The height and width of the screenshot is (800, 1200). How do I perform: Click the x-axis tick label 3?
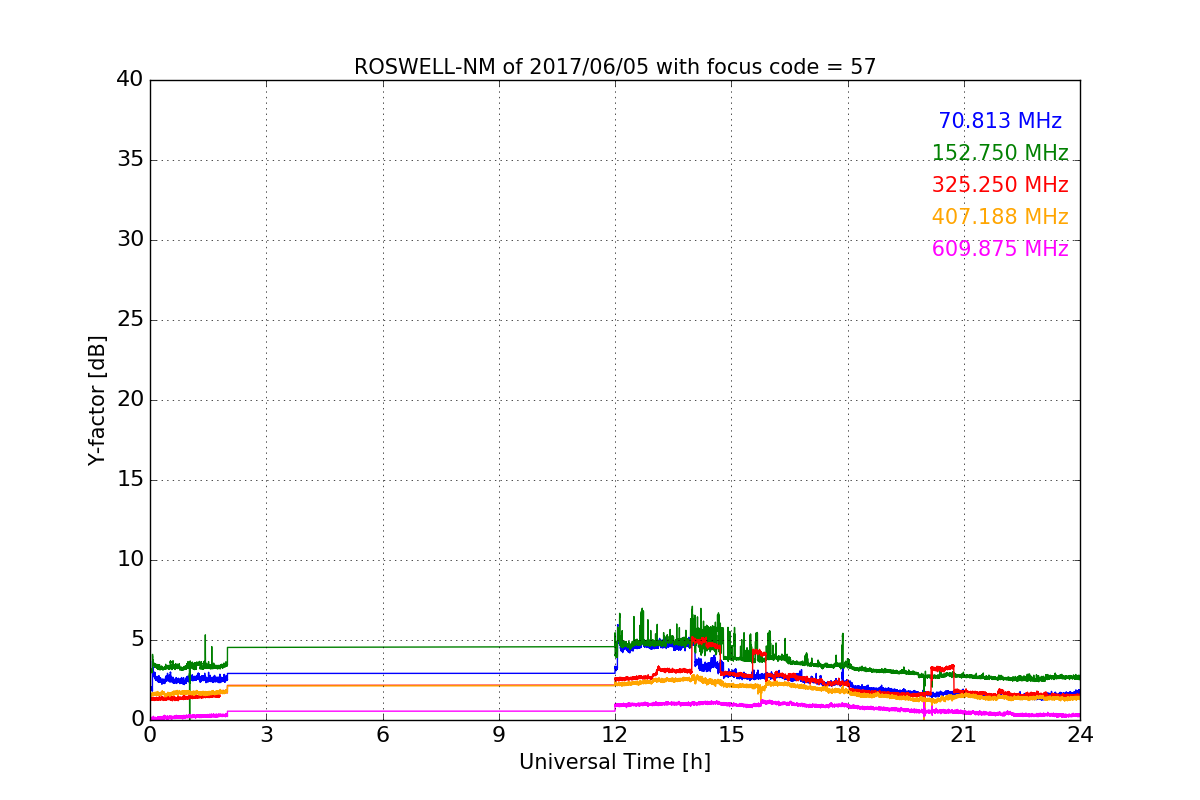266,735
